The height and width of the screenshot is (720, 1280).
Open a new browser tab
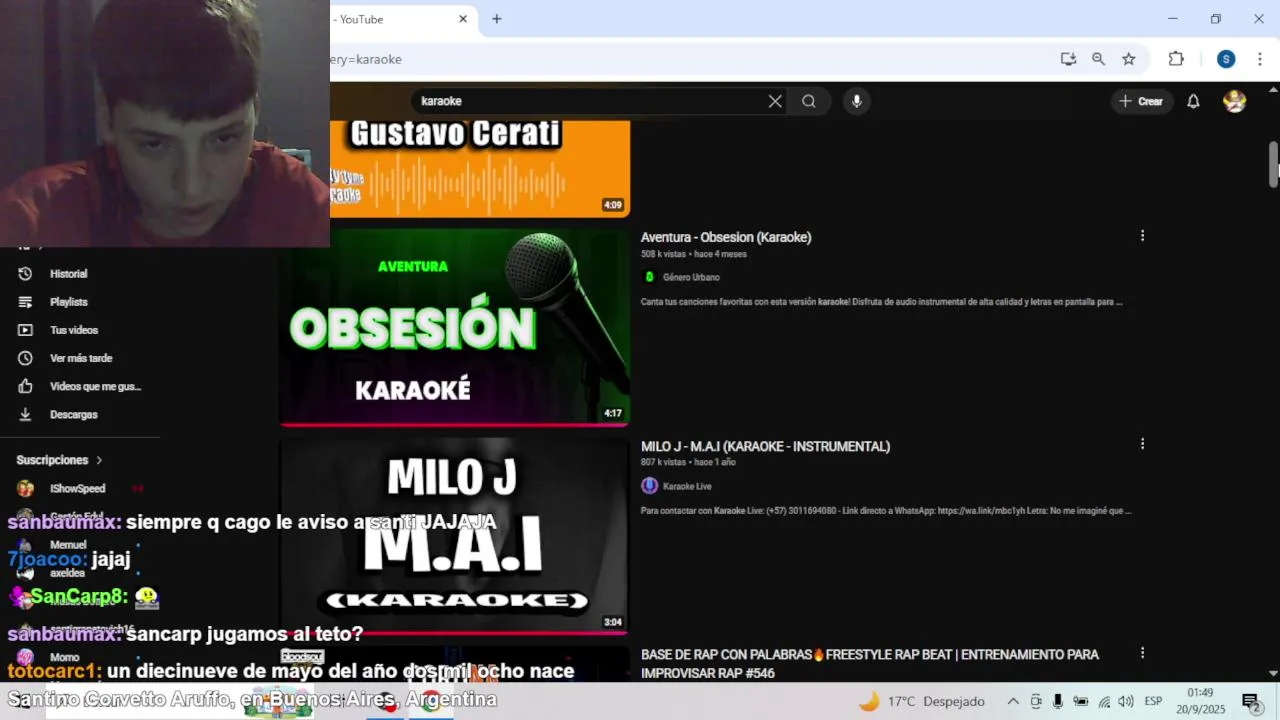click(497, 19)
